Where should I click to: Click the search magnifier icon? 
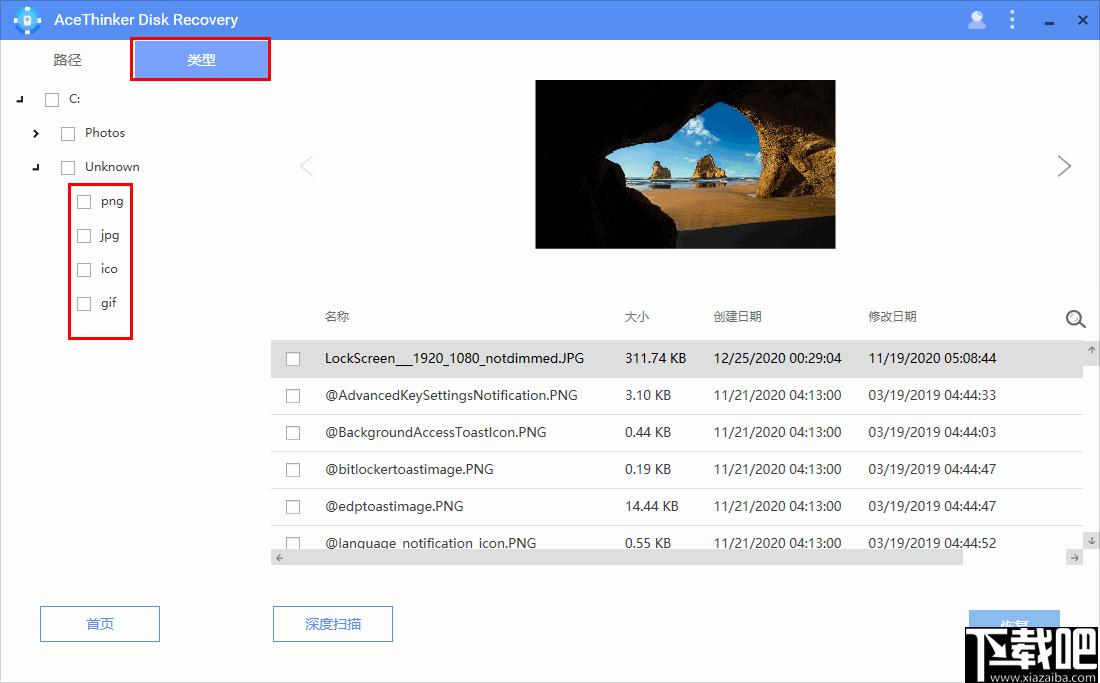[1075, 319]
